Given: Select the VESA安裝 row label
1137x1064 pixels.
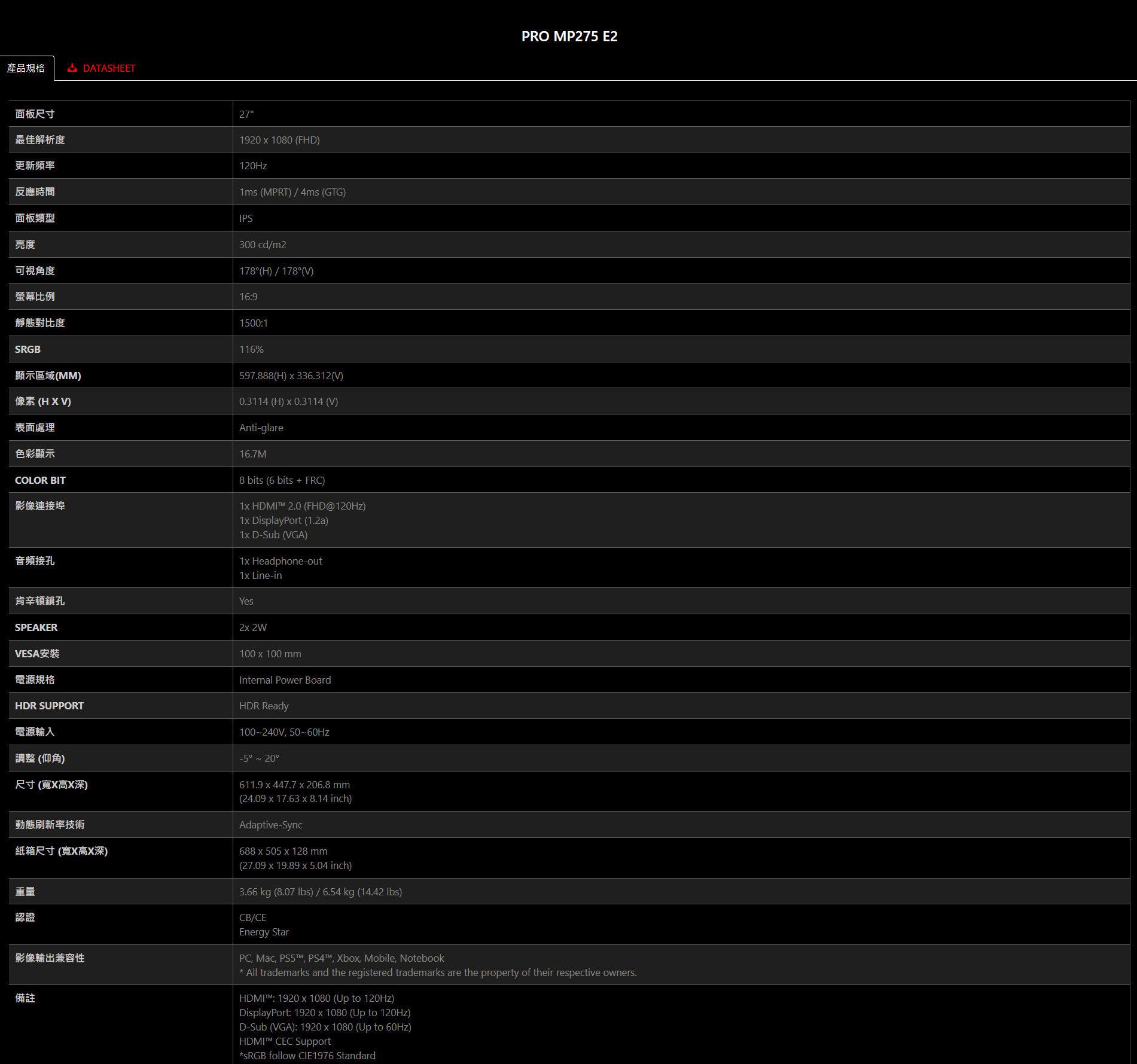Looking at the screenshot, I should tap(37, 654).
